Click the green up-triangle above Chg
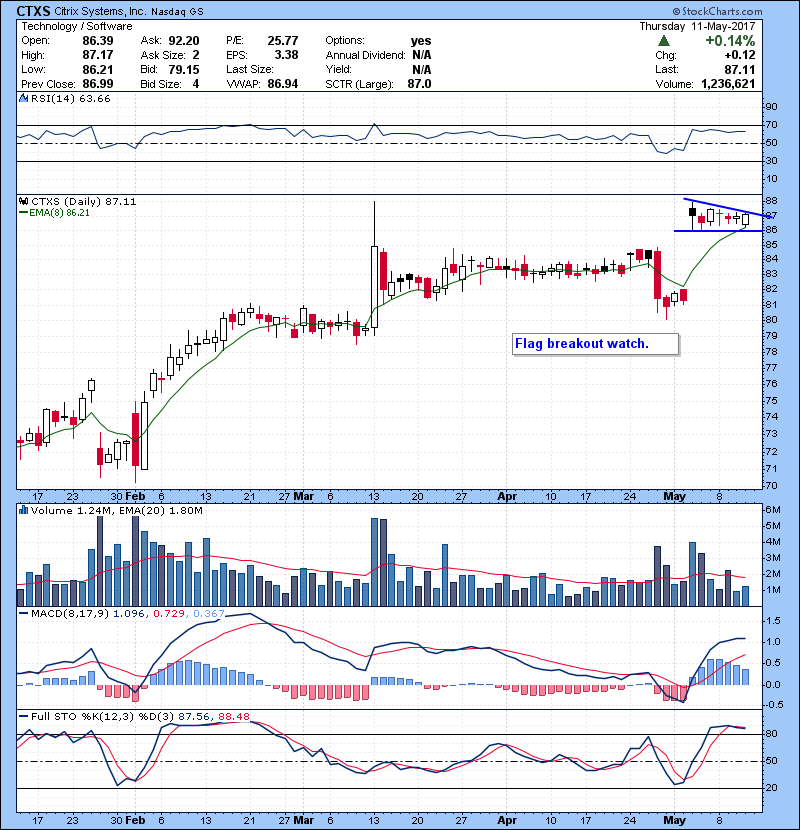The image size is (800, 830). click(664, 41)
